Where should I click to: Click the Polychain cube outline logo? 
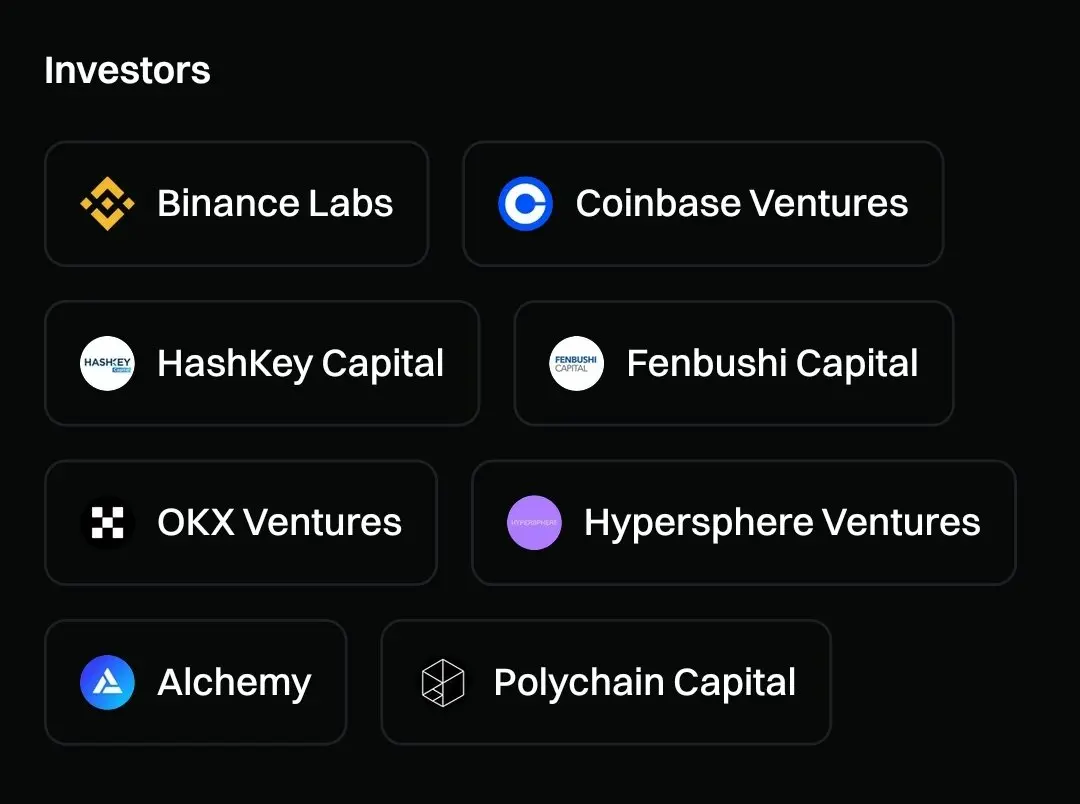pyautogui.click(x=443, y=682)
